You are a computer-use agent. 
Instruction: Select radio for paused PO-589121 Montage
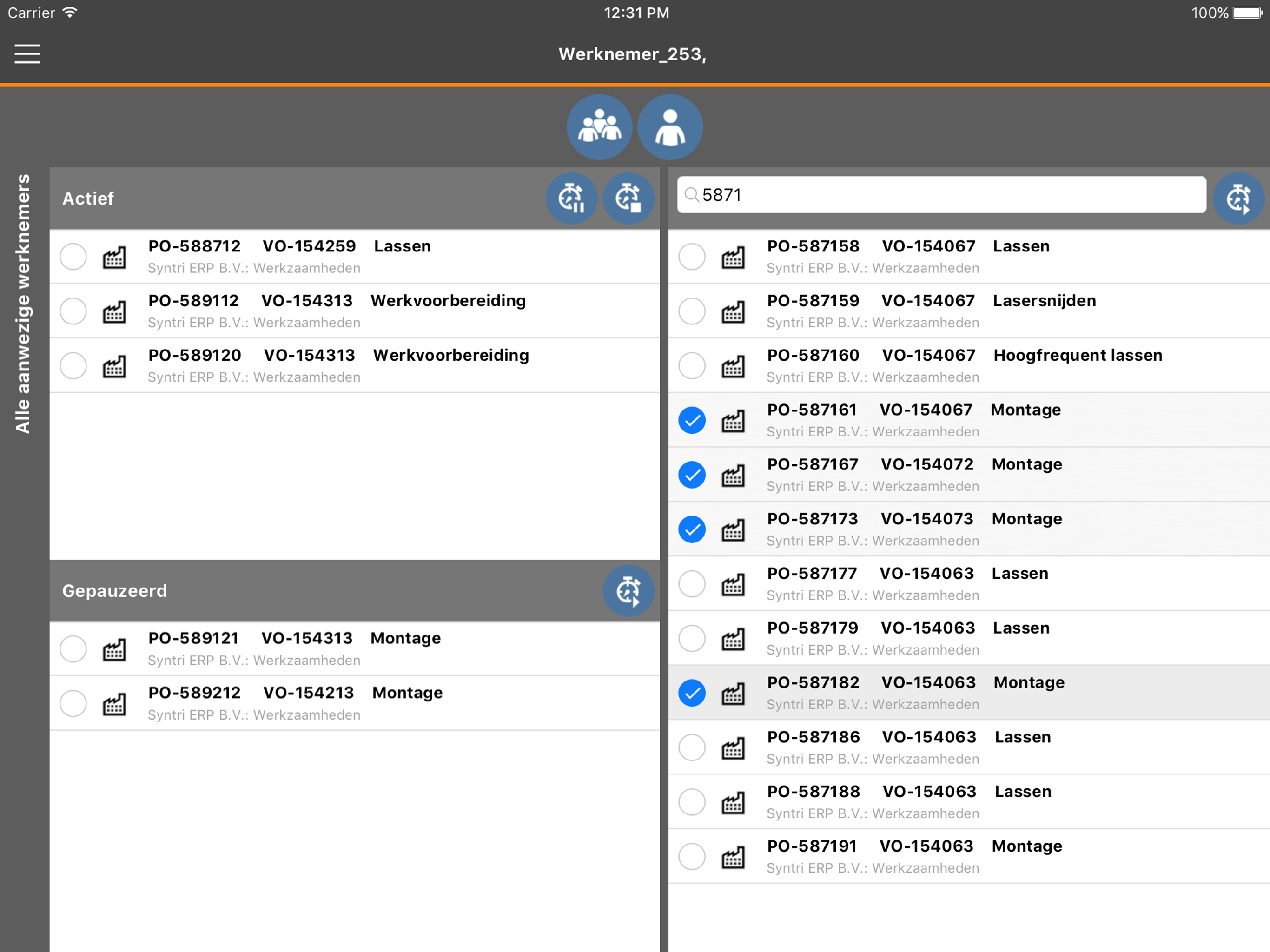coord(73,649)
